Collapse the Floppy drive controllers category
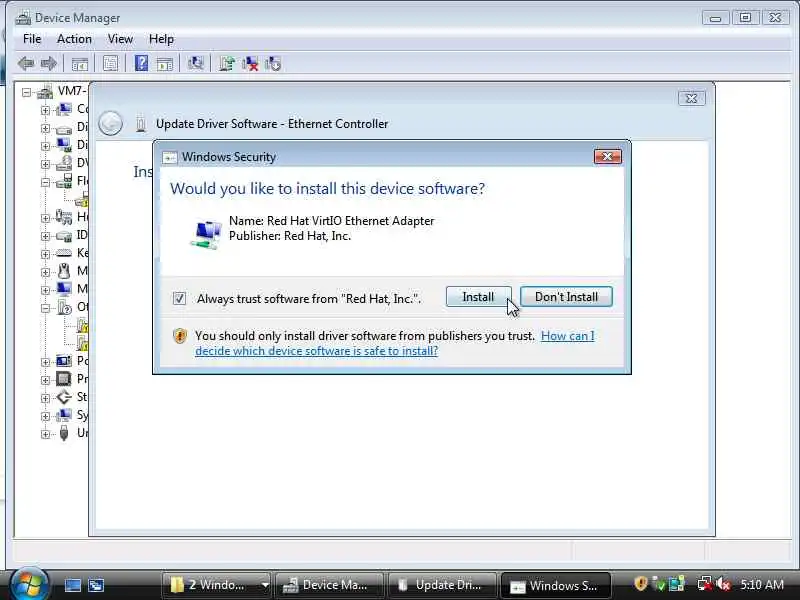The height and width of the screenshot is (600, 800). click(45, 182)
